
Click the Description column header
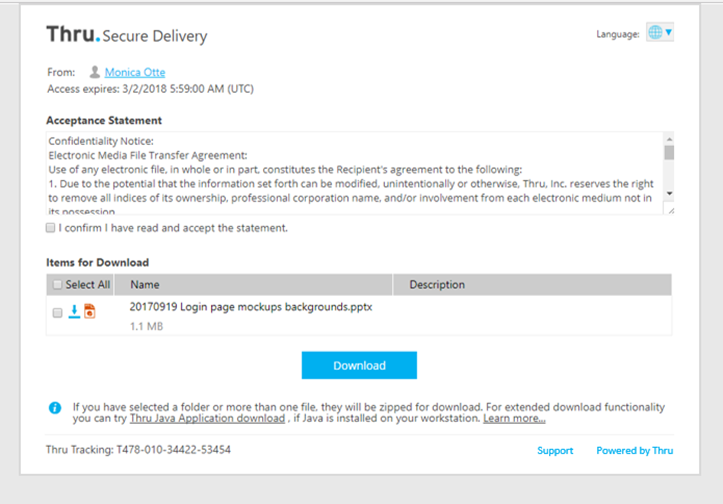437,285
